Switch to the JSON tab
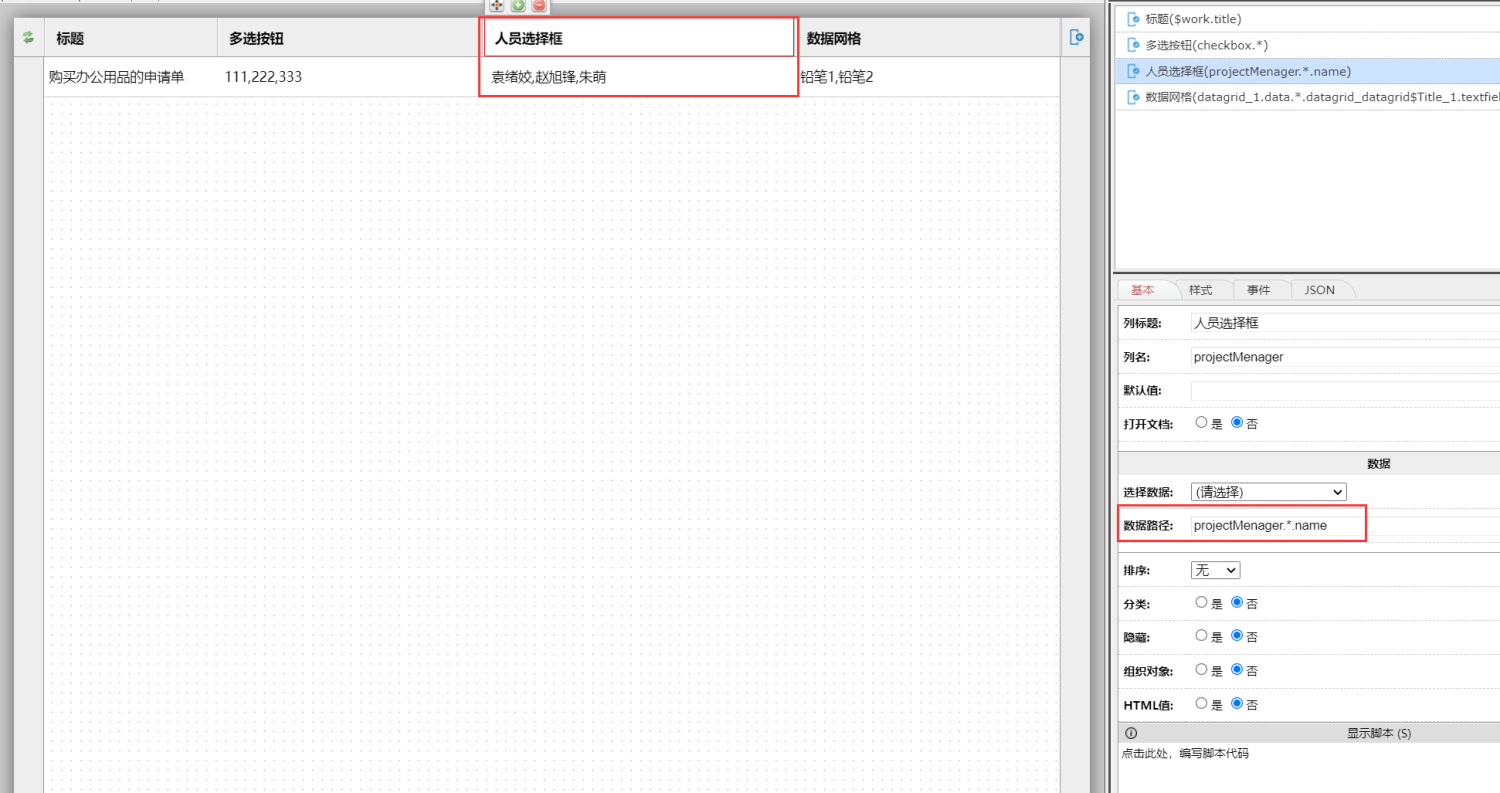Screen dimensions: 1500x793 [x=1319, y=290]
